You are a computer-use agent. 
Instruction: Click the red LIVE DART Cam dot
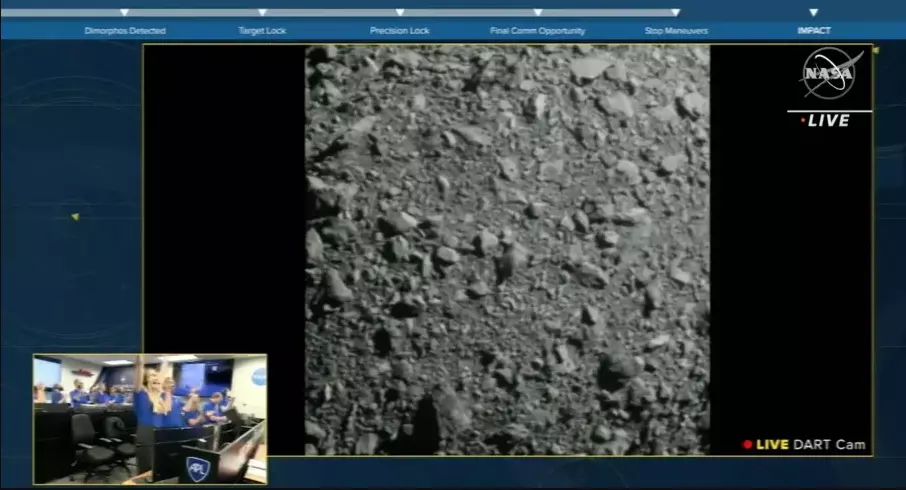(x=747, y=444)
